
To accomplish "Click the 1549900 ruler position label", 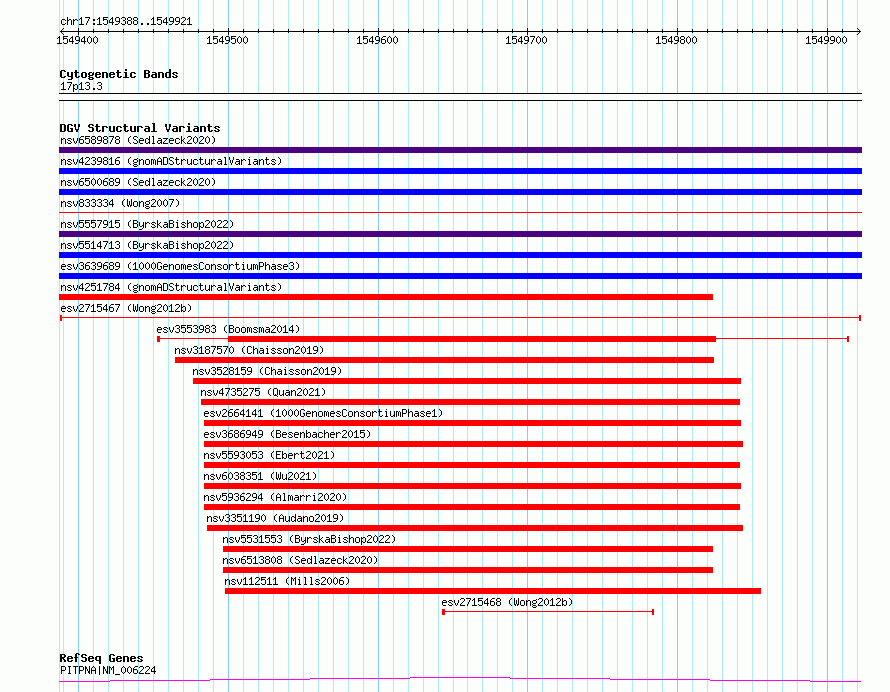I will click(x=826, y=40).
